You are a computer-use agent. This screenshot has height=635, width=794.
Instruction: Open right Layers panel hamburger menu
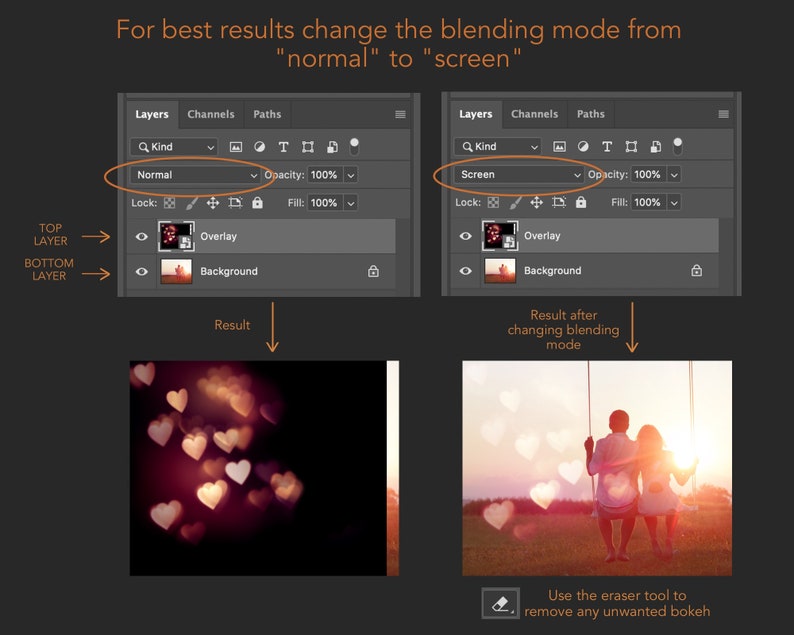pyautogui.click(x=724, y=114)
